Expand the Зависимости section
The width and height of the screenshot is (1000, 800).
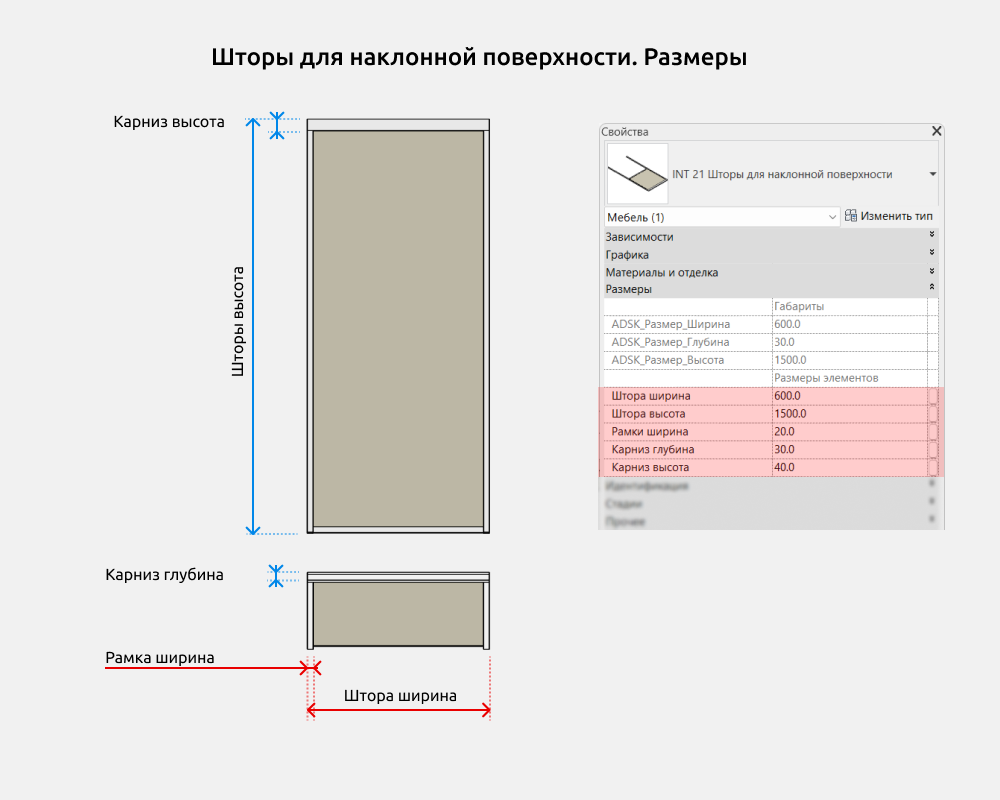click(x=931, y=235)
